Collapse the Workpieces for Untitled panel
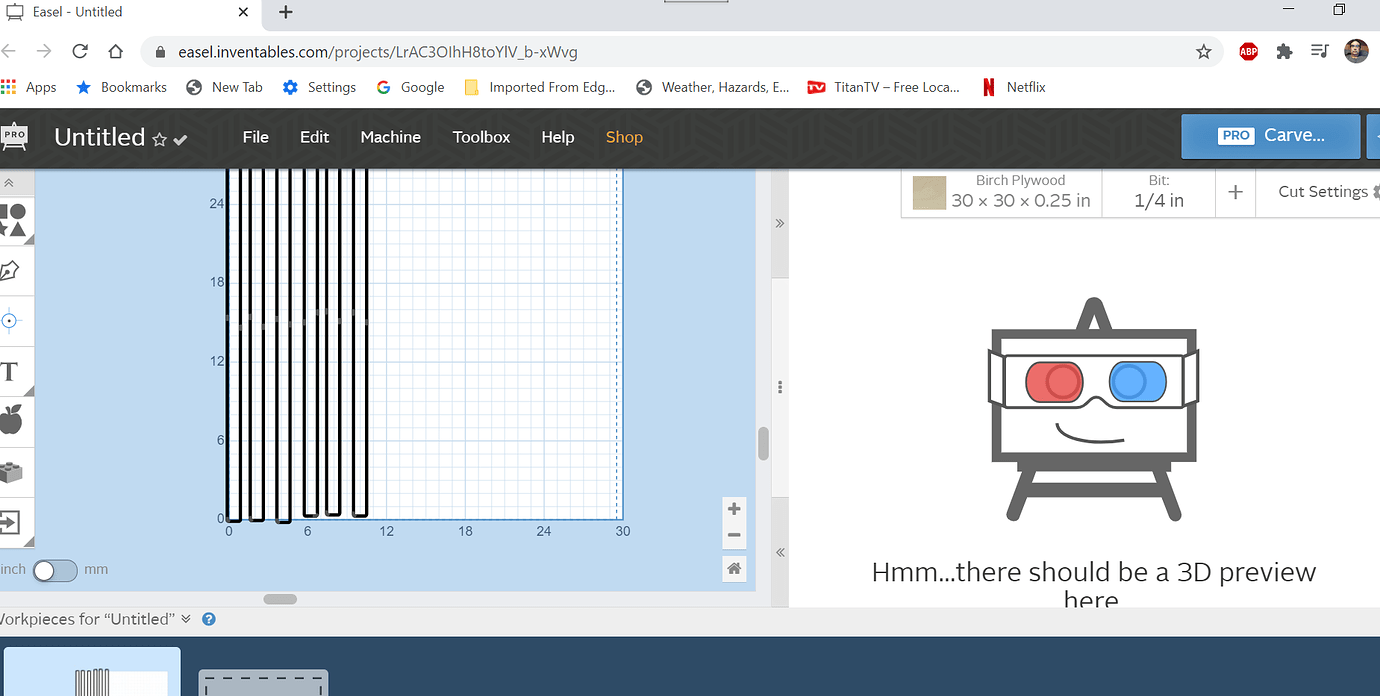The image size is (1380, 696). click(186, 618)
